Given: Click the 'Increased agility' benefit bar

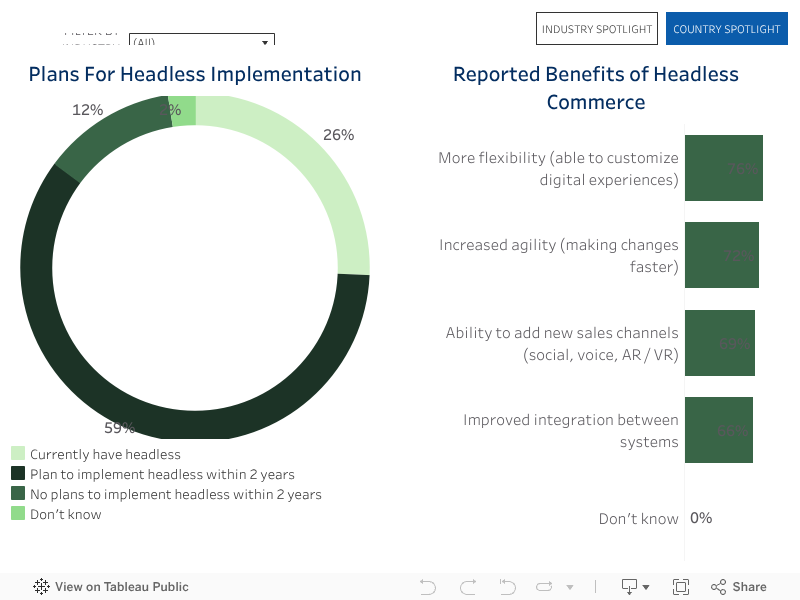Looking at the screenshot, I should pos(721,256).
